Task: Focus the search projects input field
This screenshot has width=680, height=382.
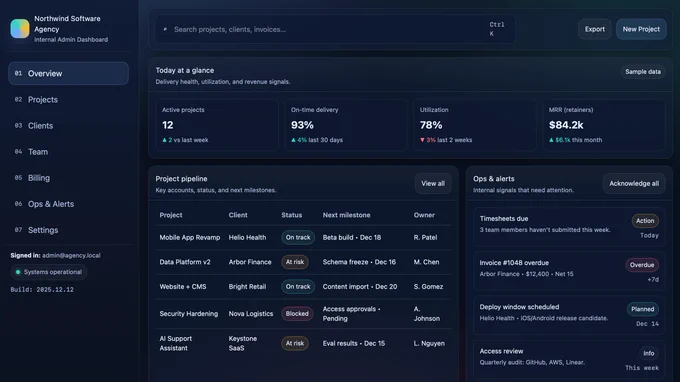Action: point(335,29)
